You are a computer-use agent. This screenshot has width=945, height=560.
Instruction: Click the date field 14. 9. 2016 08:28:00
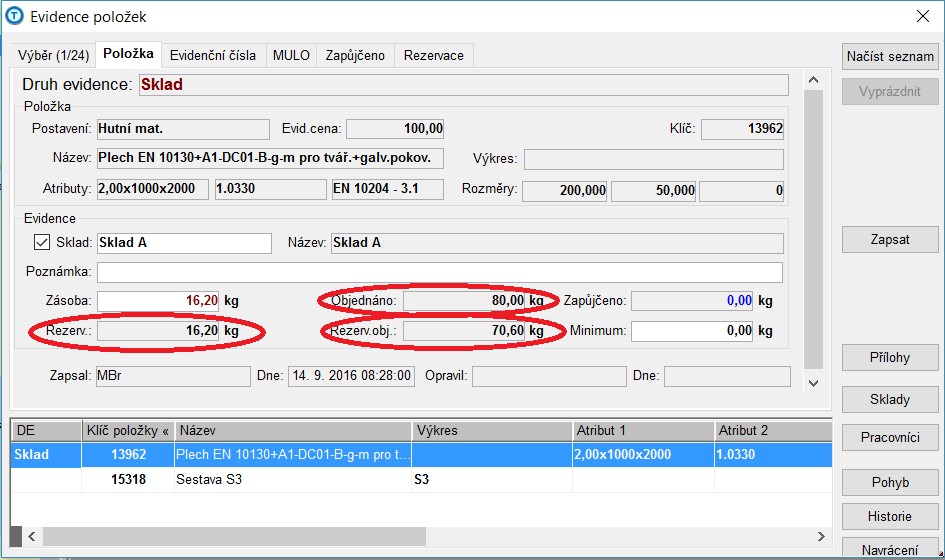coord(351,376)
